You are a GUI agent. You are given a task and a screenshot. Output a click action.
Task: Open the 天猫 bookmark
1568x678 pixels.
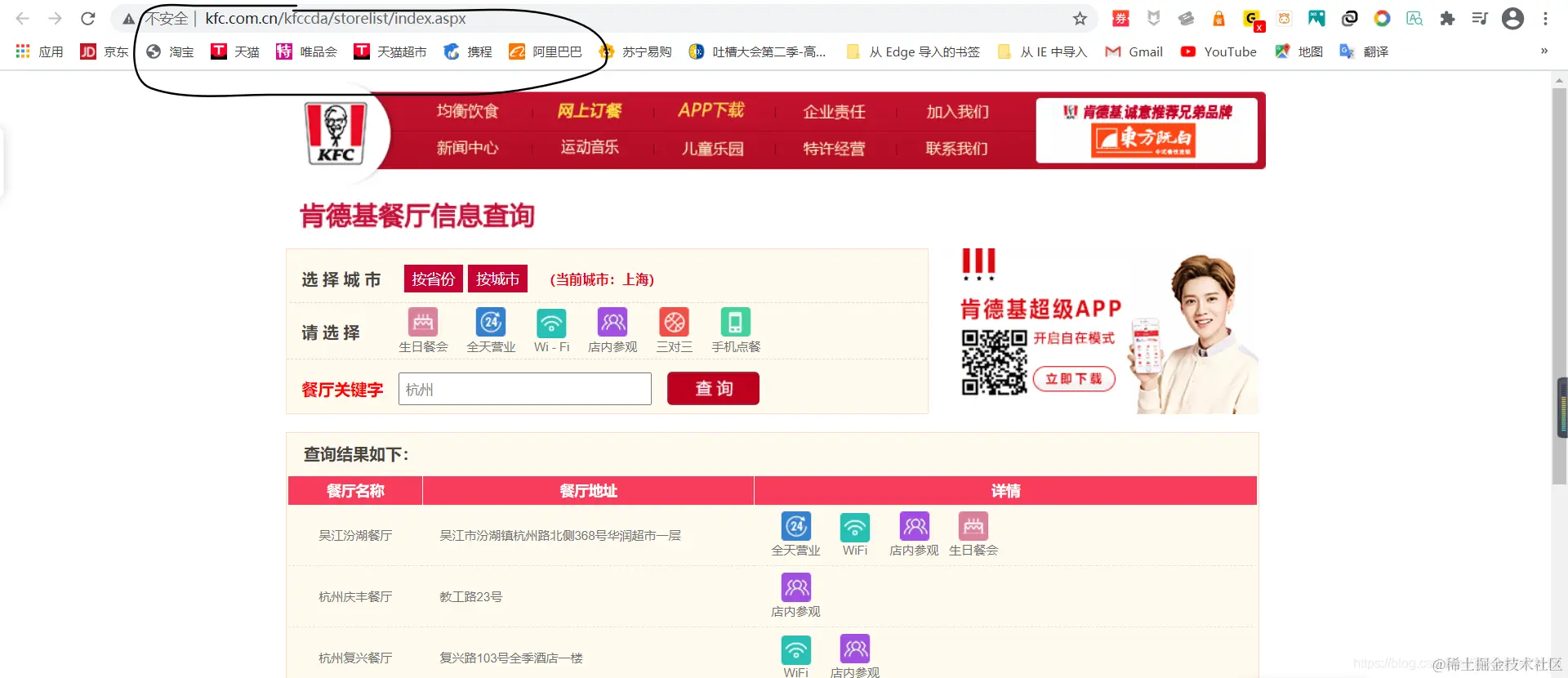235,51
